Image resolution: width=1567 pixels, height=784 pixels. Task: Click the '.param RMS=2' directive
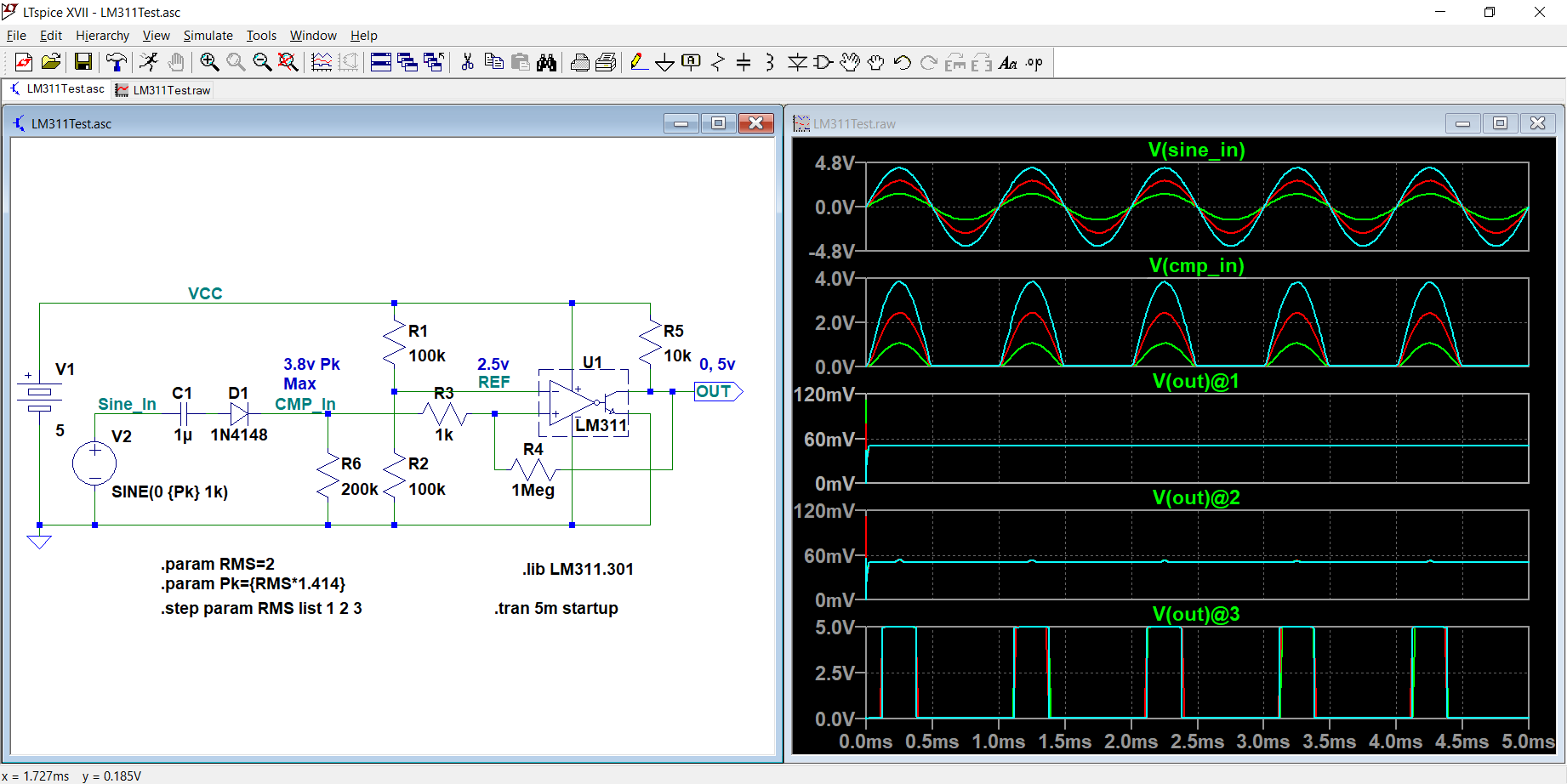tap(218, 564)
